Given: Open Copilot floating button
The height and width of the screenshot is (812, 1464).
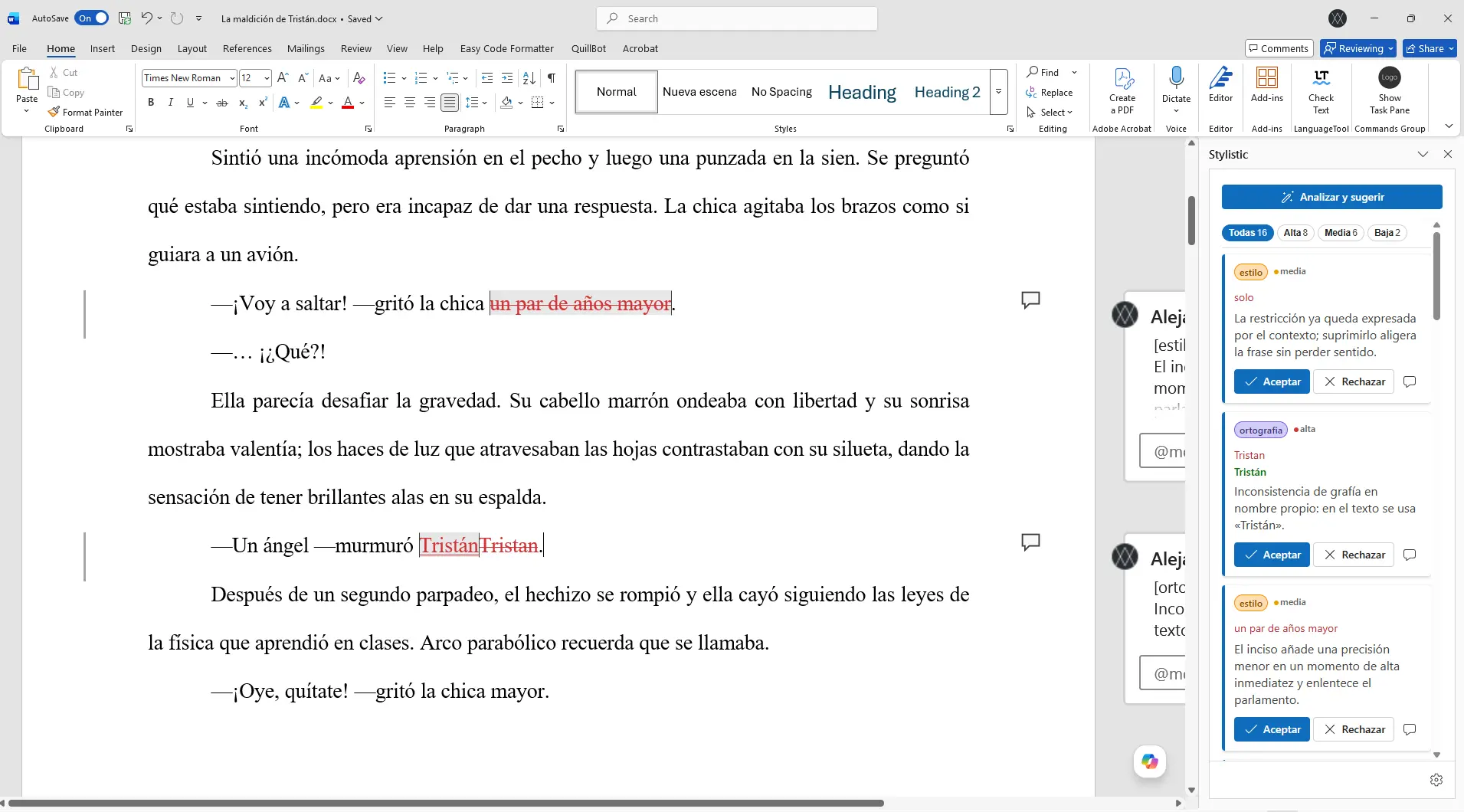Looking at the screenshot, I should tap(1150, 761).
